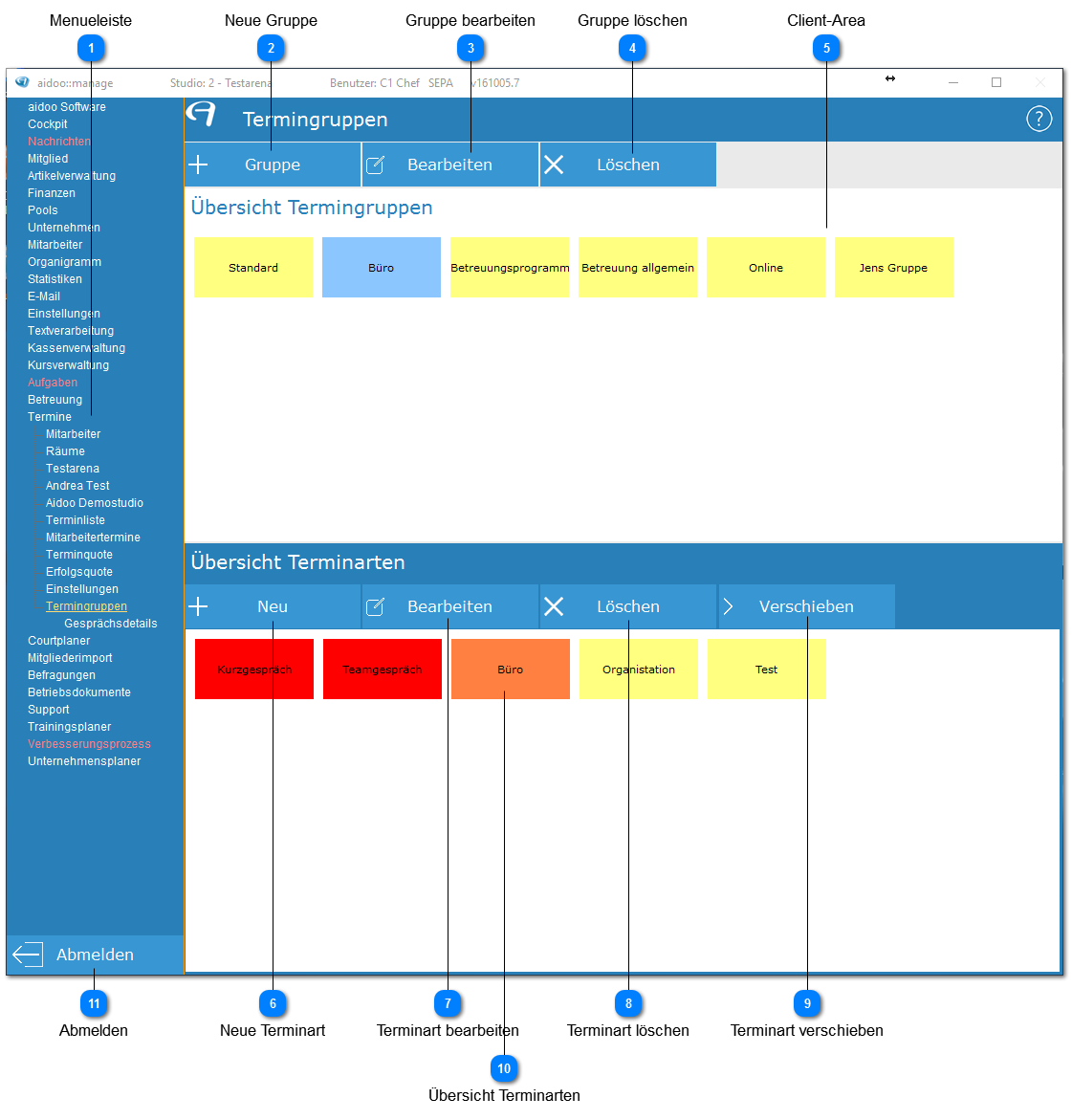Viewport: 1072px width, 1120px height.
Task: Click the plus icon beside Neu
Action: click(198, 607)
